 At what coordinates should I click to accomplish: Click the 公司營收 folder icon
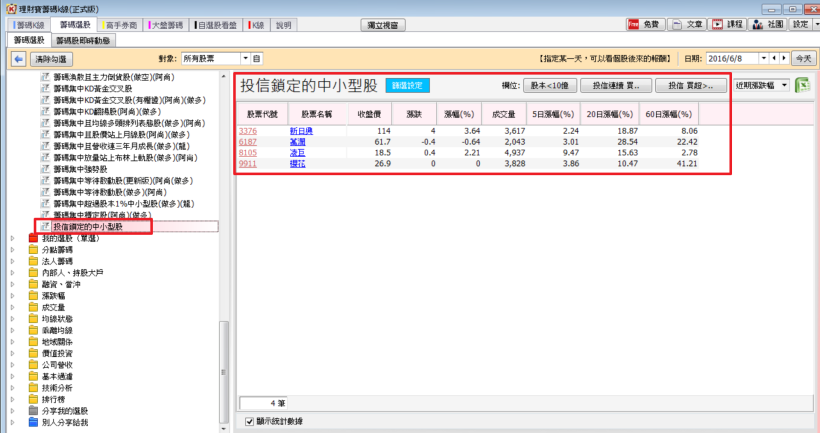pos(33,364)
